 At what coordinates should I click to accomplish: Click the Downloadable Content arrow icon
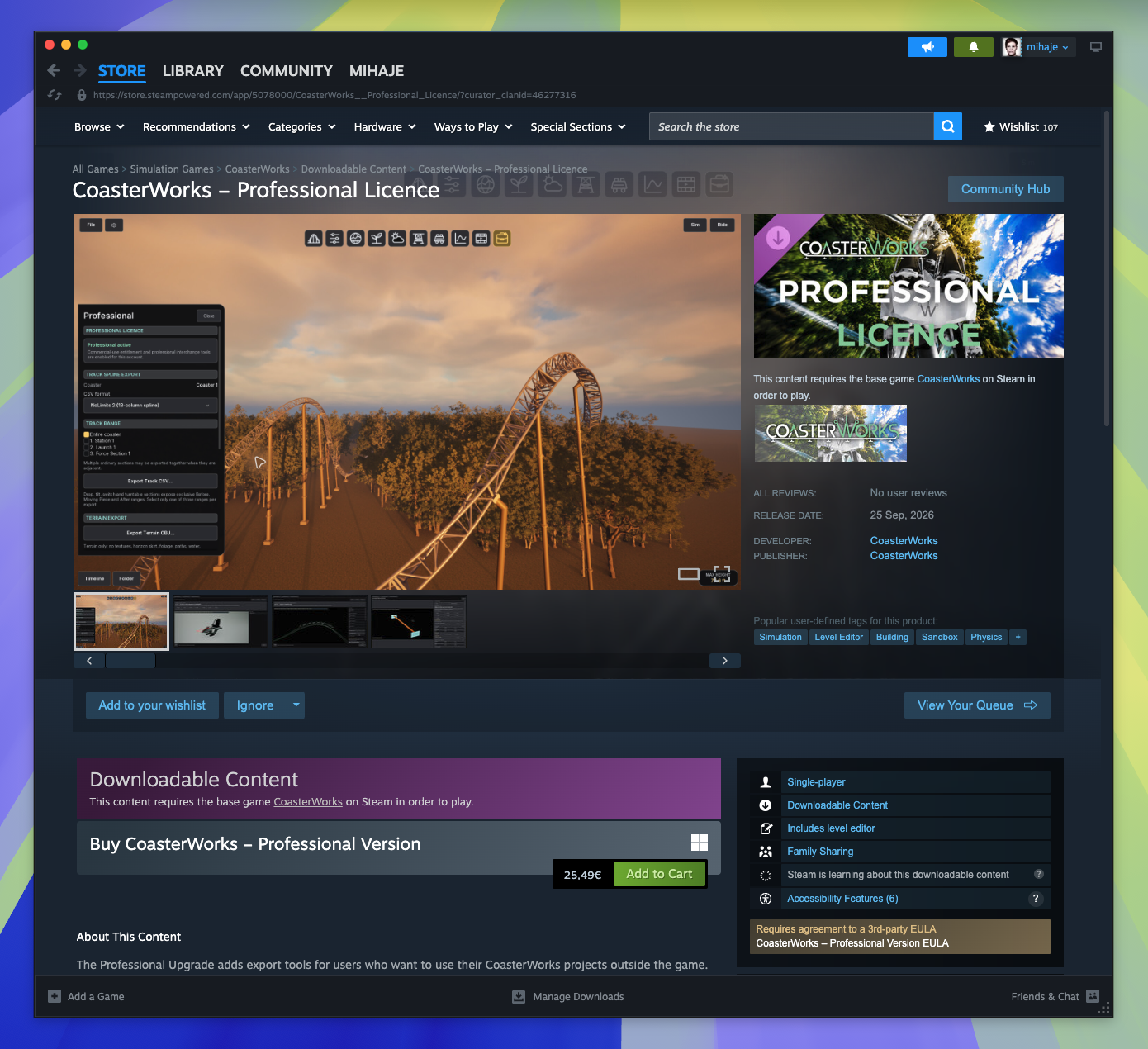click(766, 805)
